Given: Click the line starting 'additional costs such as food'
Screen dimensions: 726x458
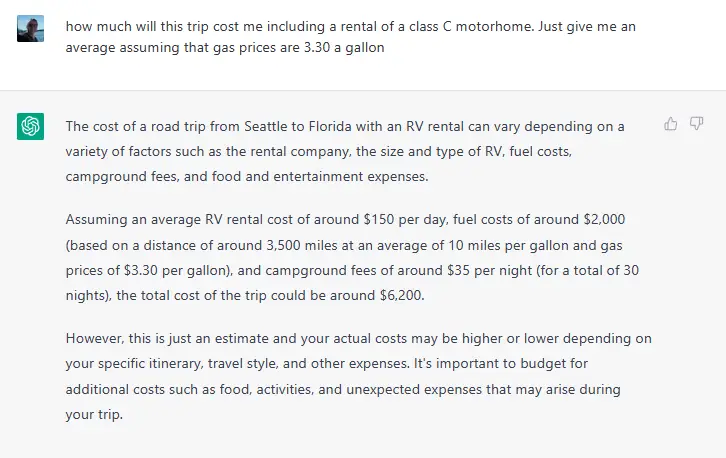Looking at the screenshot, I should (343, 389).
